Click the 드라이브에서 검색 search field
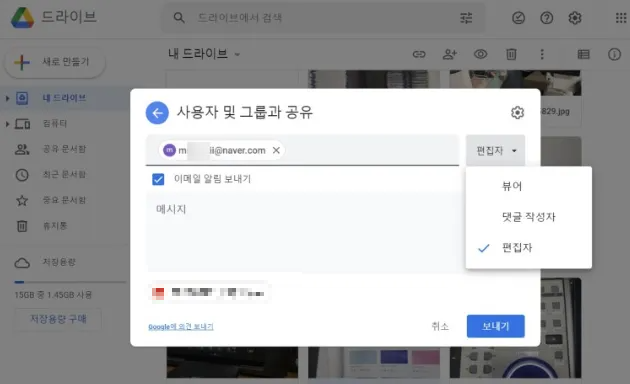 [x=323, y=18]
